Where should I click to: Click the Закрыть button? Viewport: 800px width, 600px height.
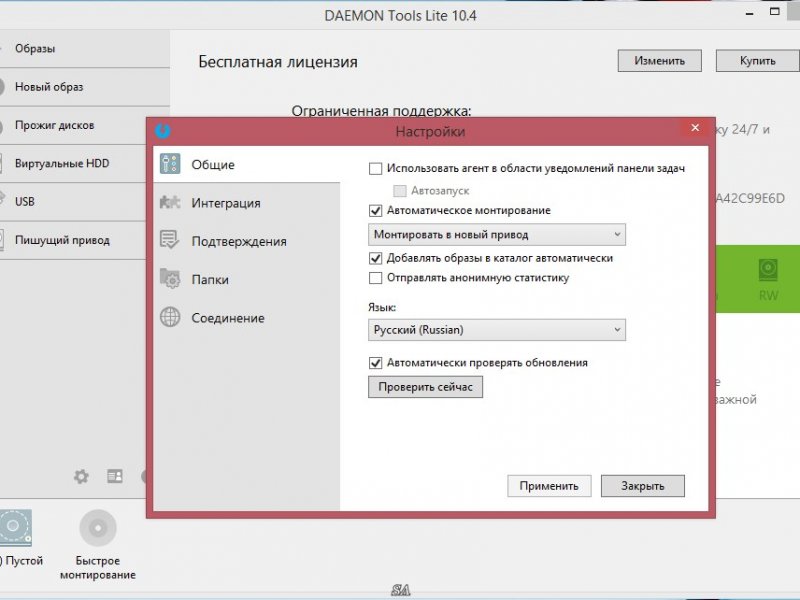(643, 486)
